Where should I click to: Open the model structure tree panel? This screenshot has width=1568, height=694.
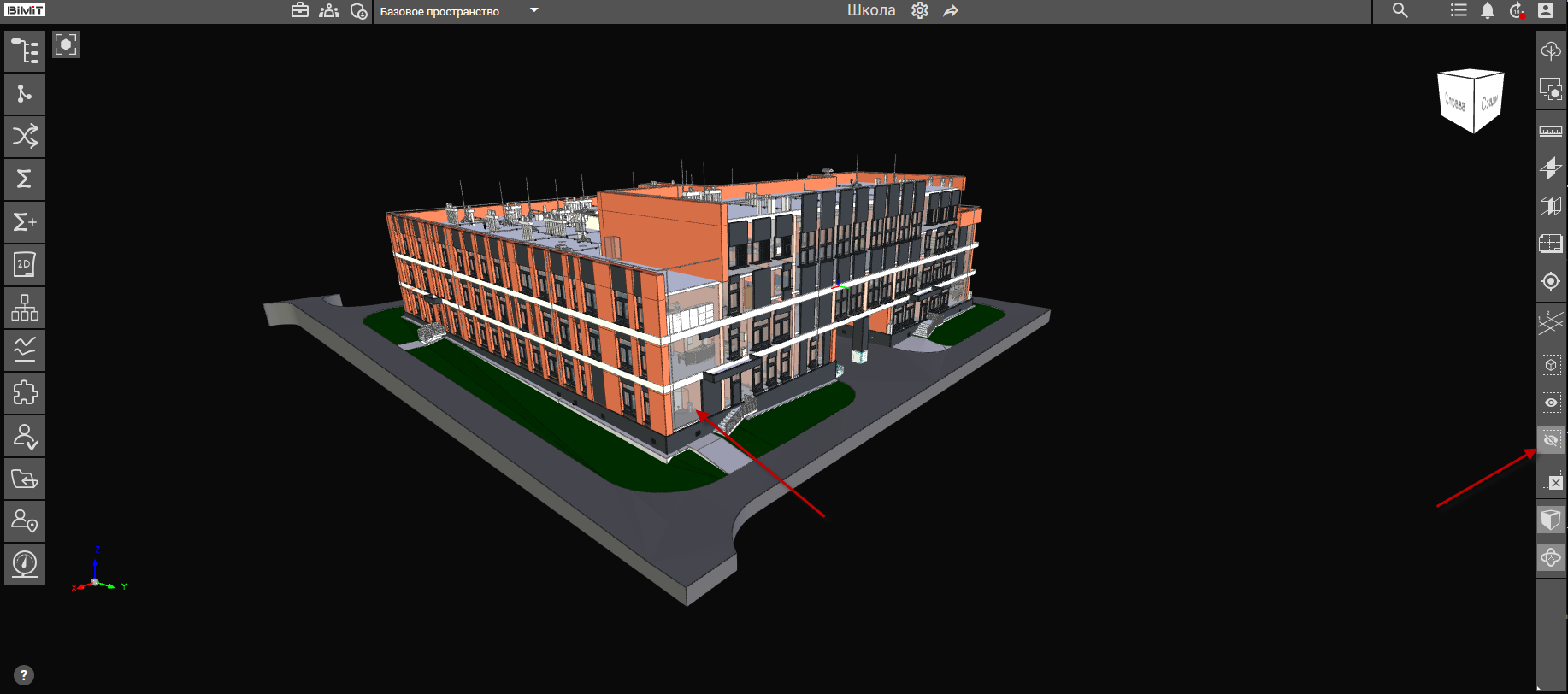click(25, 51)
